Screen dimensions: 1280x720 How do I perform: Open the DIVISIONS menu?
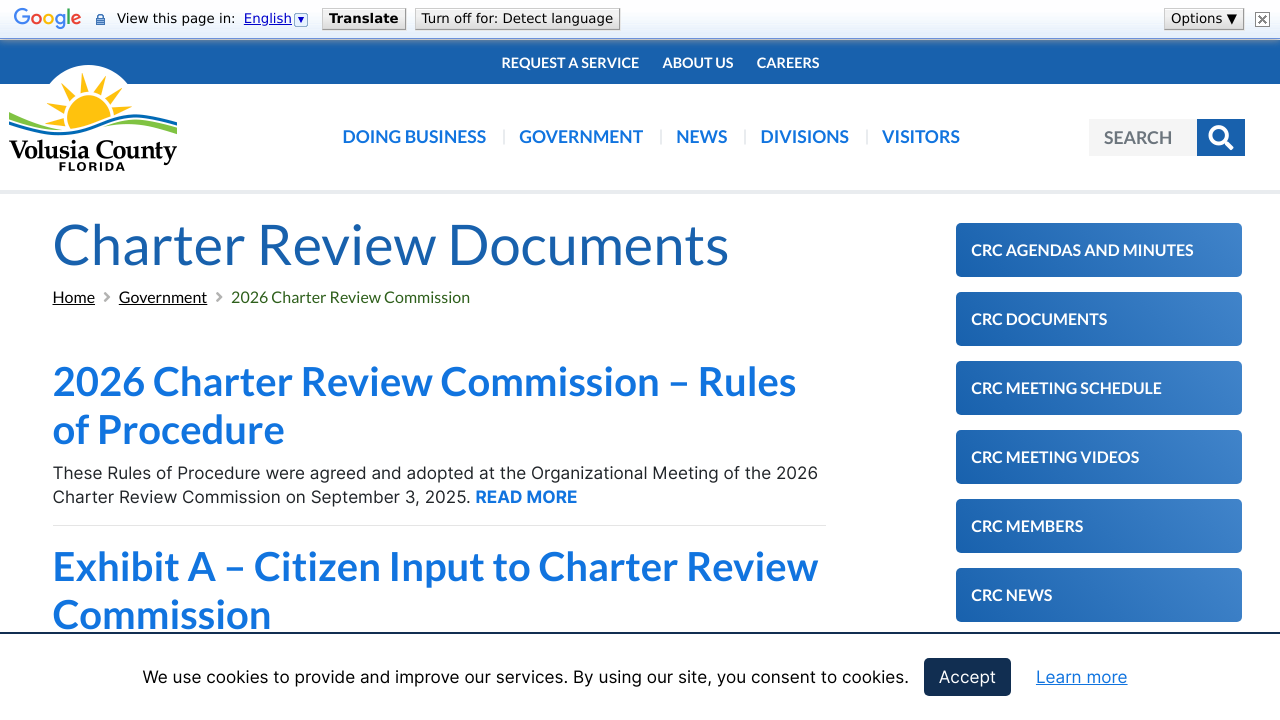(x=804, y=136)
